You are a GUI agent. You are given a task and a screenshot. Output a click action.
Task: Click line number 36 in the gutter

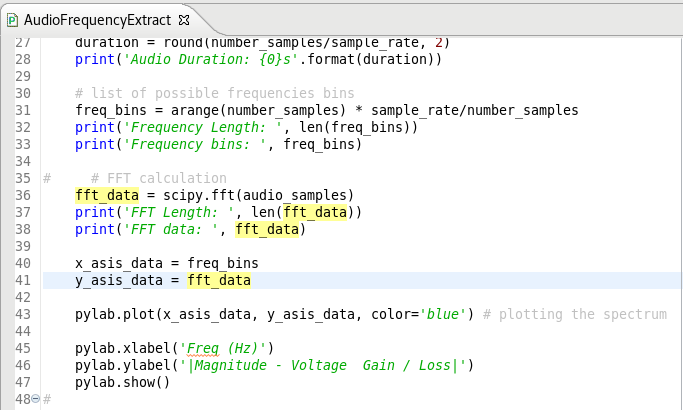click(x=23, y=195)
